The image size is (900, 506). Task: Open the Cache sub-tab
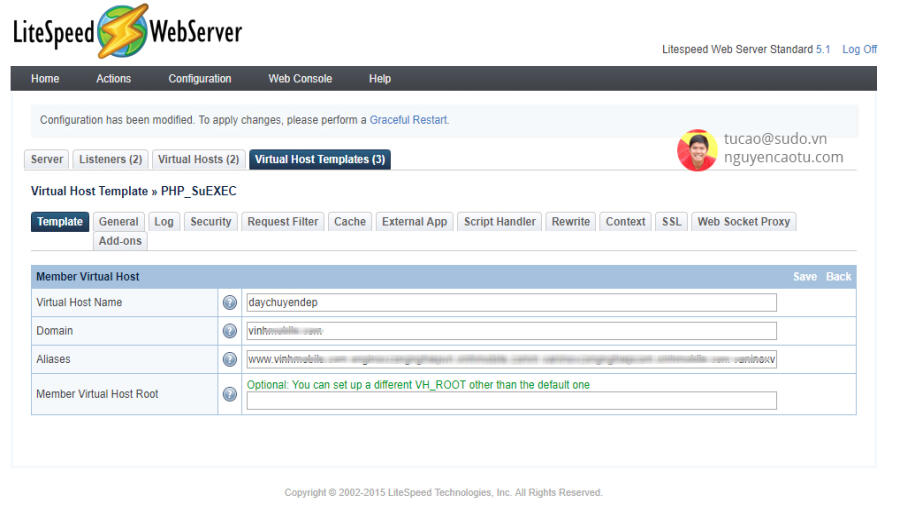[x=350, y=222]
